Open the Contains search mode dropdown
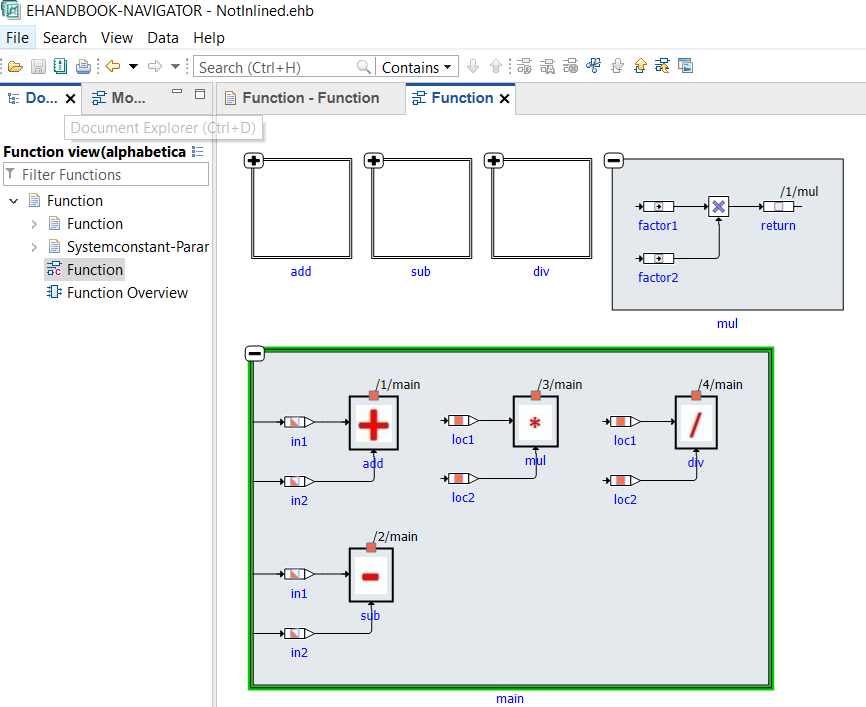 point(417,67)
